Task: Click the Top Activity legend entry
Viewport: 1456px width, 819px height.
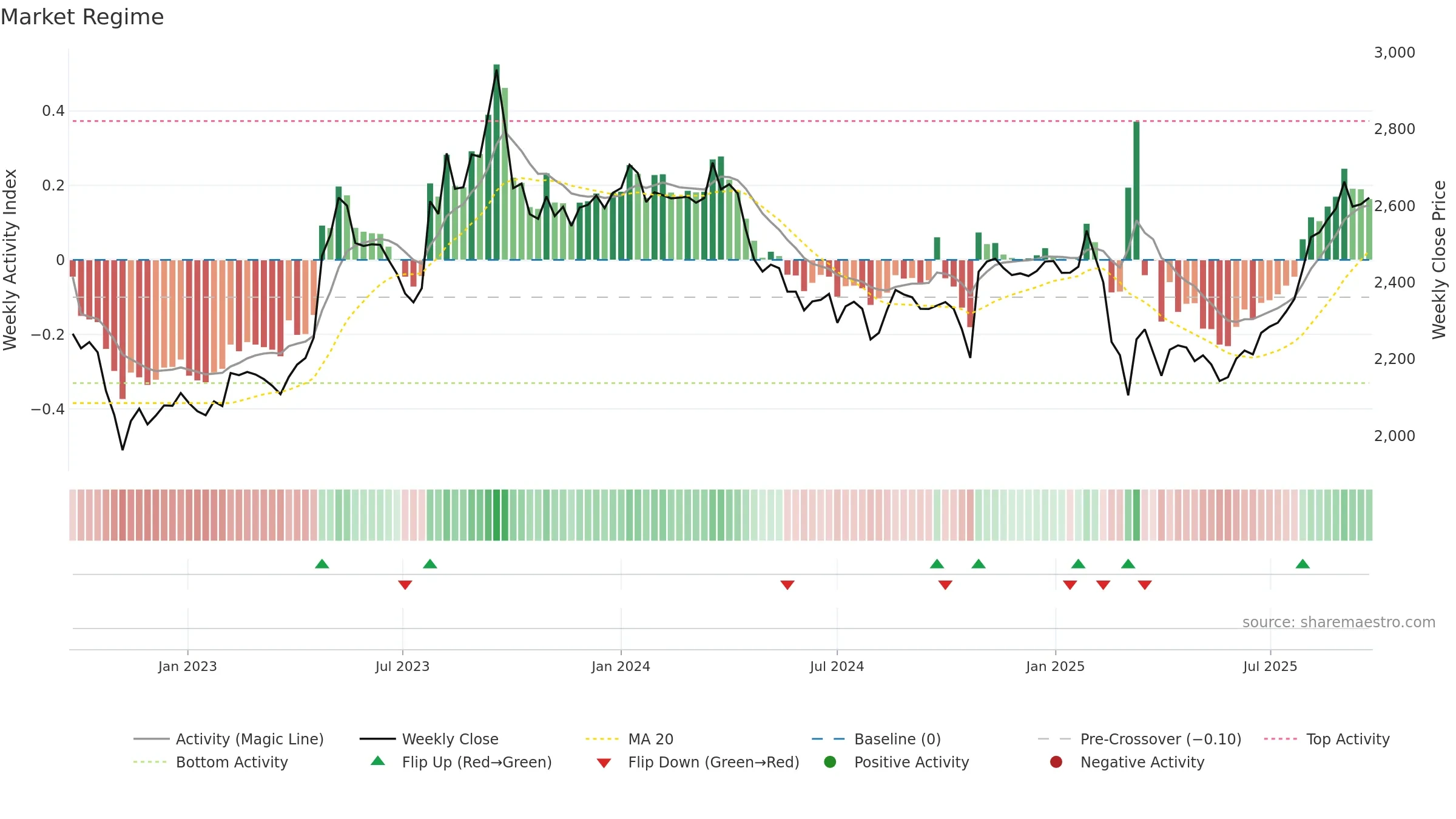Action: [x=1327, y=739]
